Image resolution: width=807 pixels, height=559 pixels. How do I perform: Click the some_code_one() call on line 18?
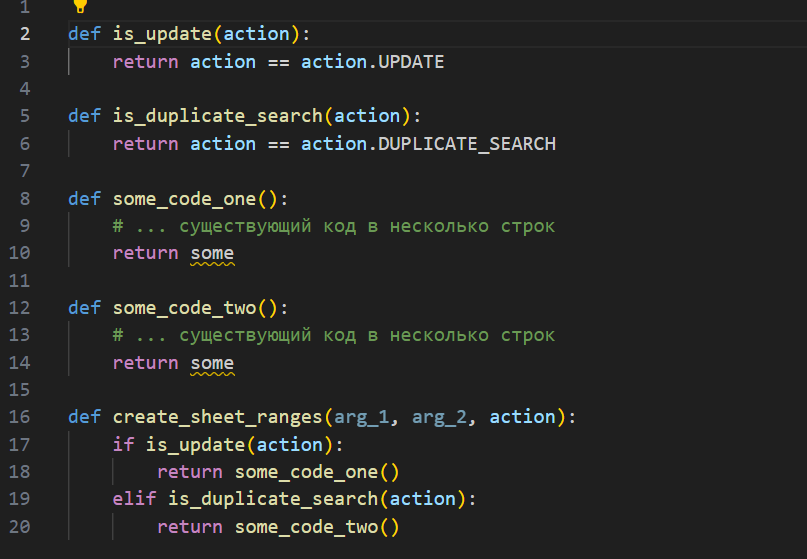tap(317, 472)
